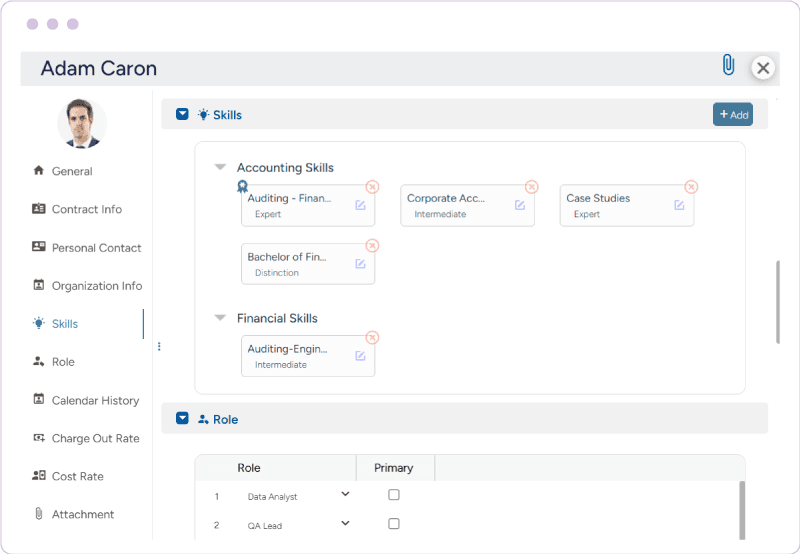
Task: Edit the Corporate Acc... skill
Action: point(520,205)
